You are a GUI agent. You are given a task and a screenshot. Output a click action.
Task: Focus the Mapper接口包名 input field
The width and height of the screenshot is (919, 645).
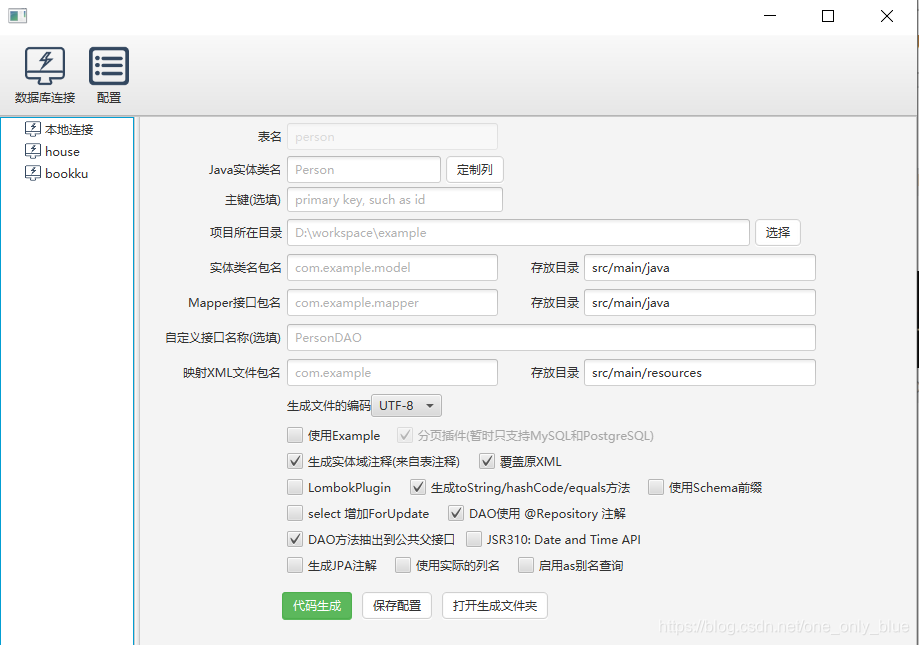392,303
